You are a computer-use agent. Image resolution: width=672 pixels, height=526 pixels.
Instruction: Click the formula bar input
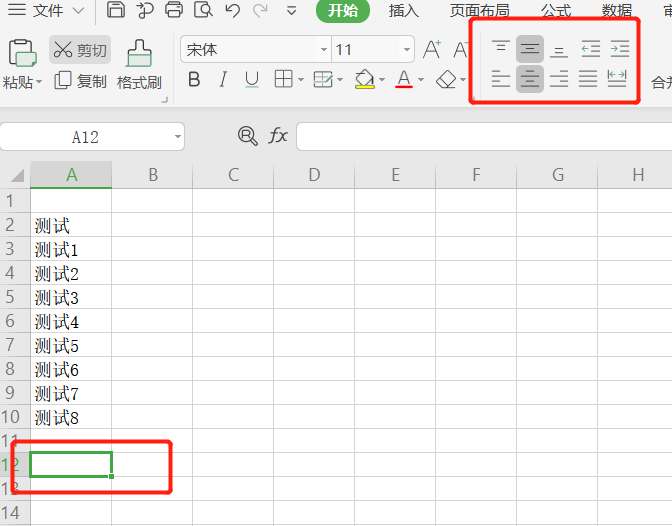tap(484, 136)
